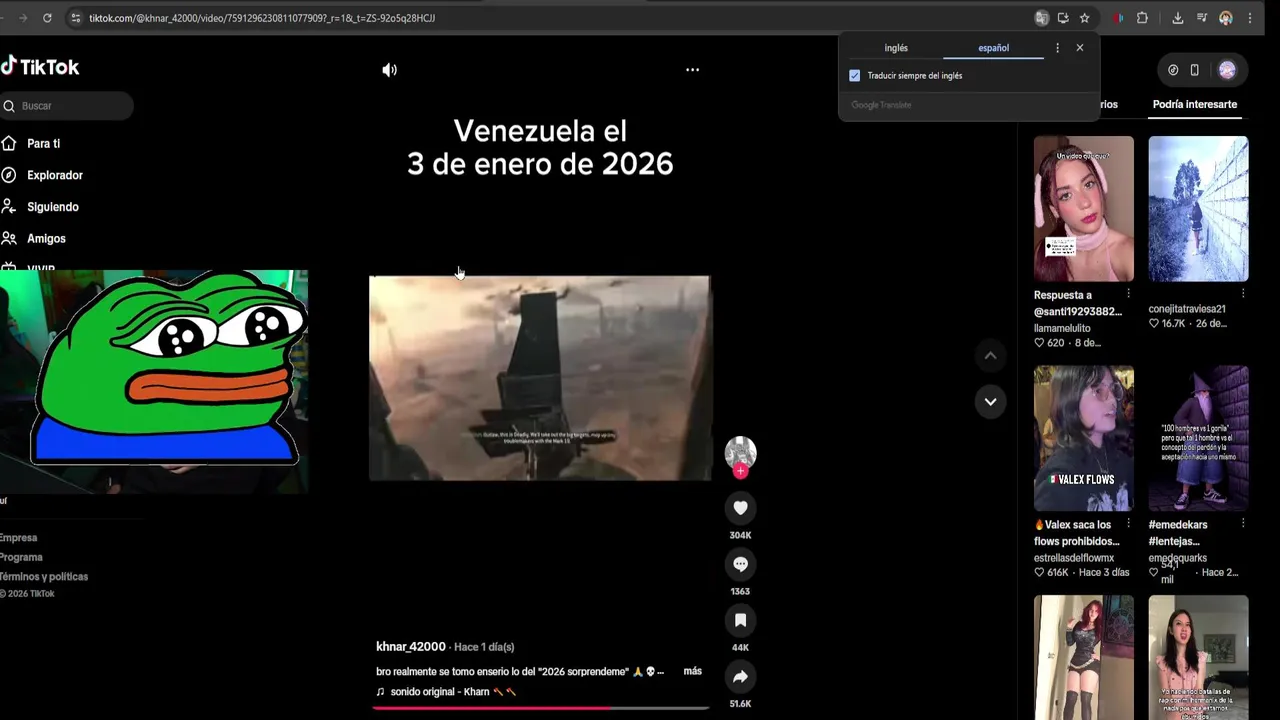Seek on the red video progress bar
Screen dimensions: 1280x720
(x=540, y=707)
